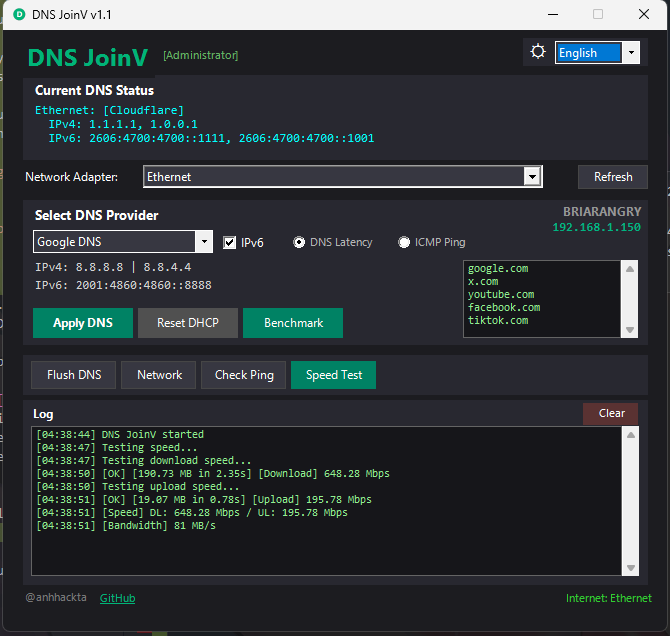This screenshot has width=670, height=636.
Task: Click x.com in the domain list
Action: [483, 282]
